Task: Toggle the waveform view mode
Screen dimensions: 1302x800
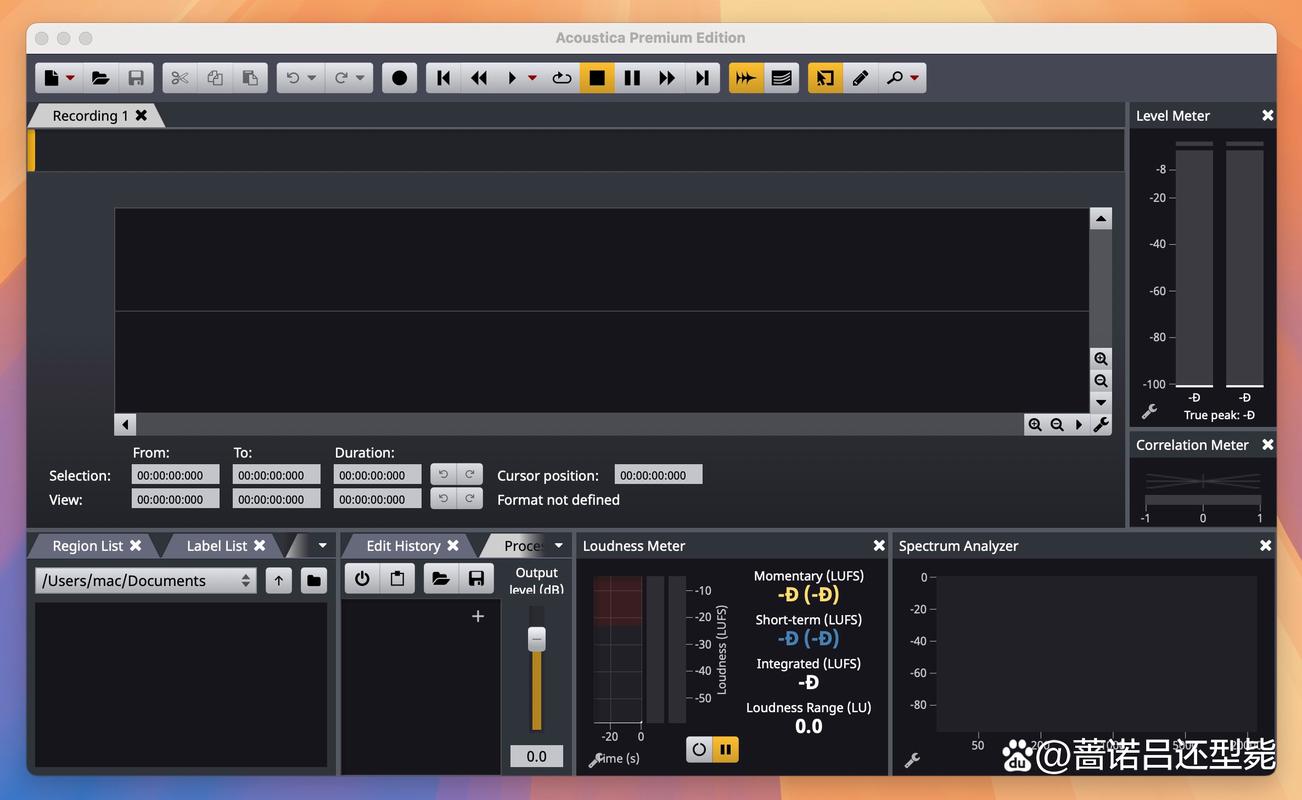Action: [x=746, y=78]
